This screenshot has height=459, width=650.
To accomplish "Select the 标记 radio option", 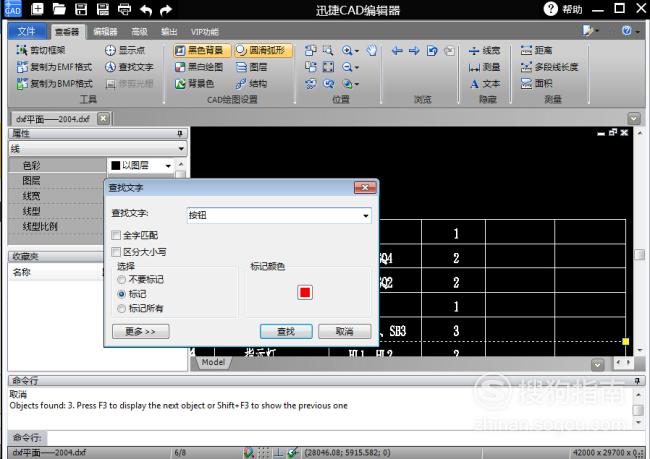I will [x=121, y=294].
